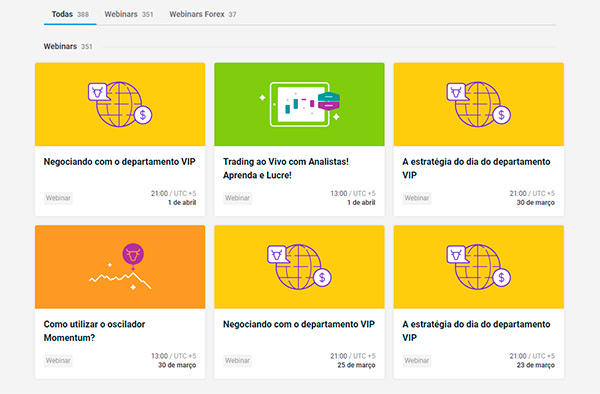Open 'A estratégia do dia' 30 de março webinar
Image resolution: width=600 pixels, height=394 pixels.
476,168
